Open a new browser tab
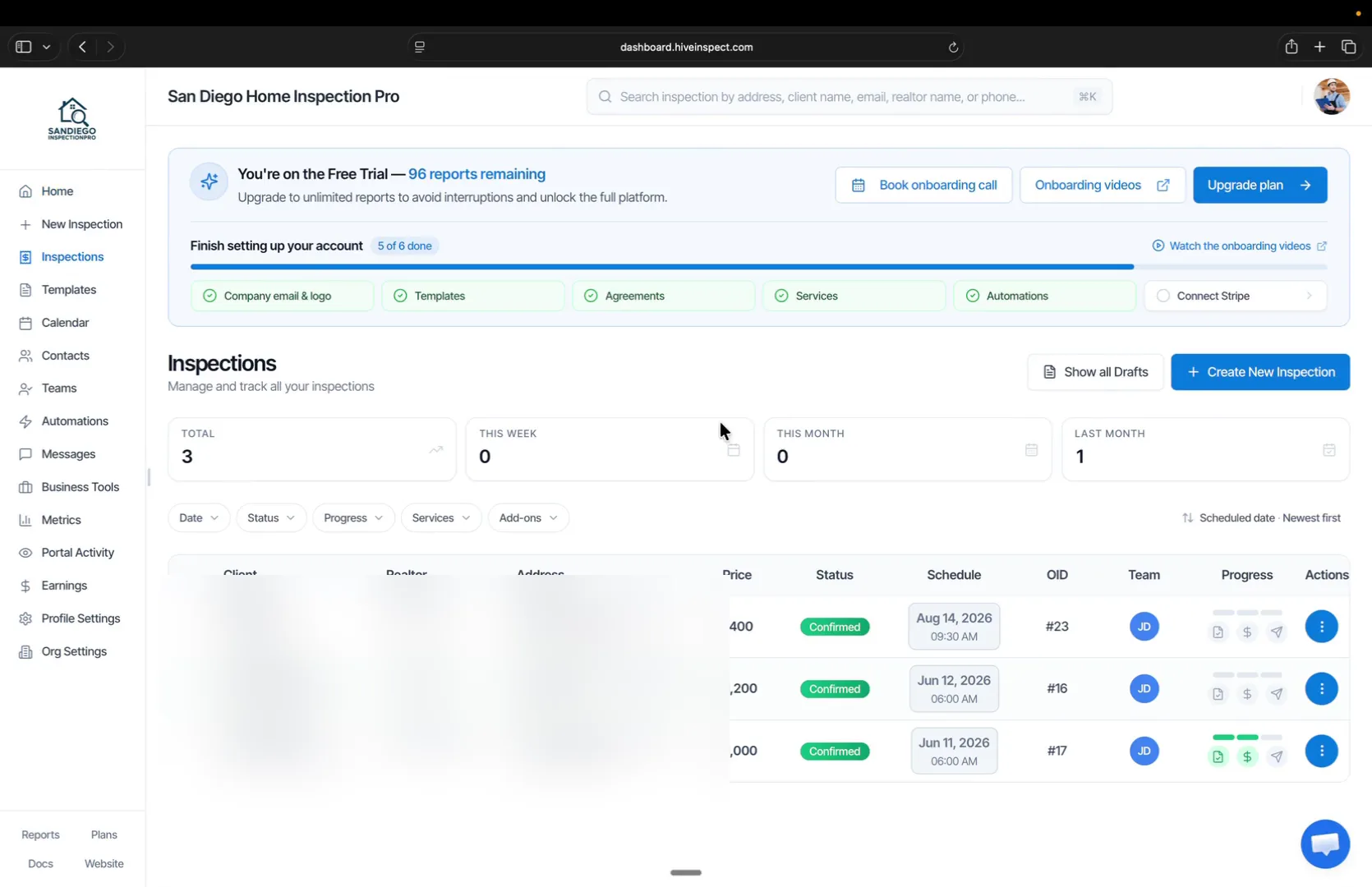 (1319, 47)
